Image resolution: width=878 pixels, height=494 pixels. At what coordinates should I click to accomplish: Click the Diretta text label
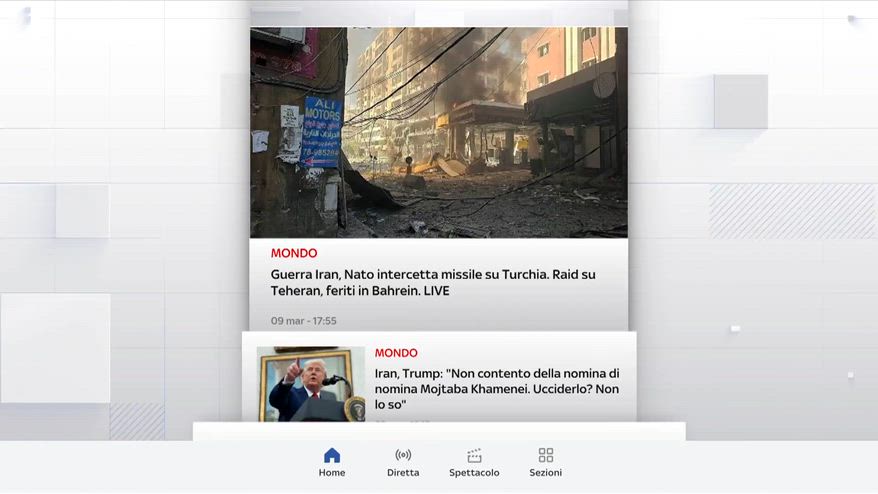(x=403, y=473)
